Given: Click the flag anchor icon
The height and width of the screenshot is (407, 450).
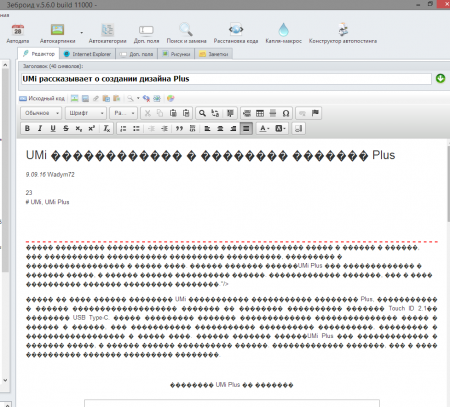Looking at the screenshot, I should pyautogui.click(x=315, y=113).
